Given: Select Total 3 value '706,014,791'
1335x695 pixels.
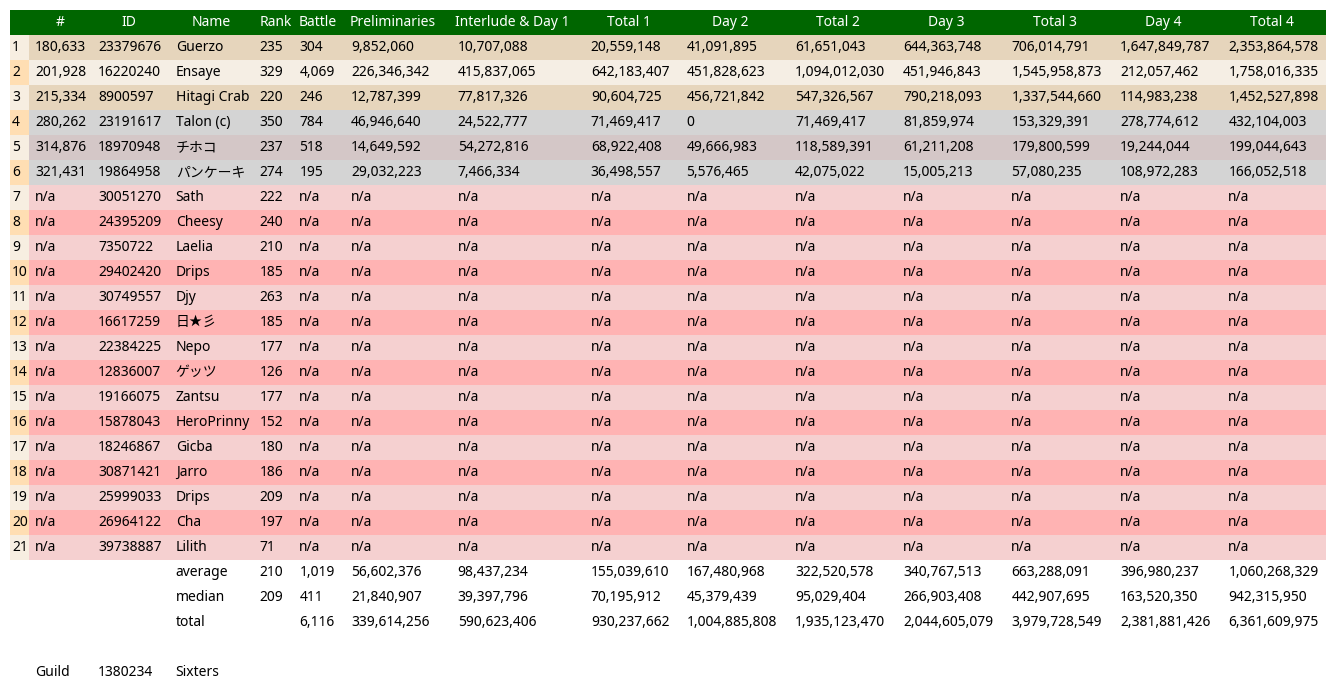Looking at the screenshot, I should click(1050, 46).
